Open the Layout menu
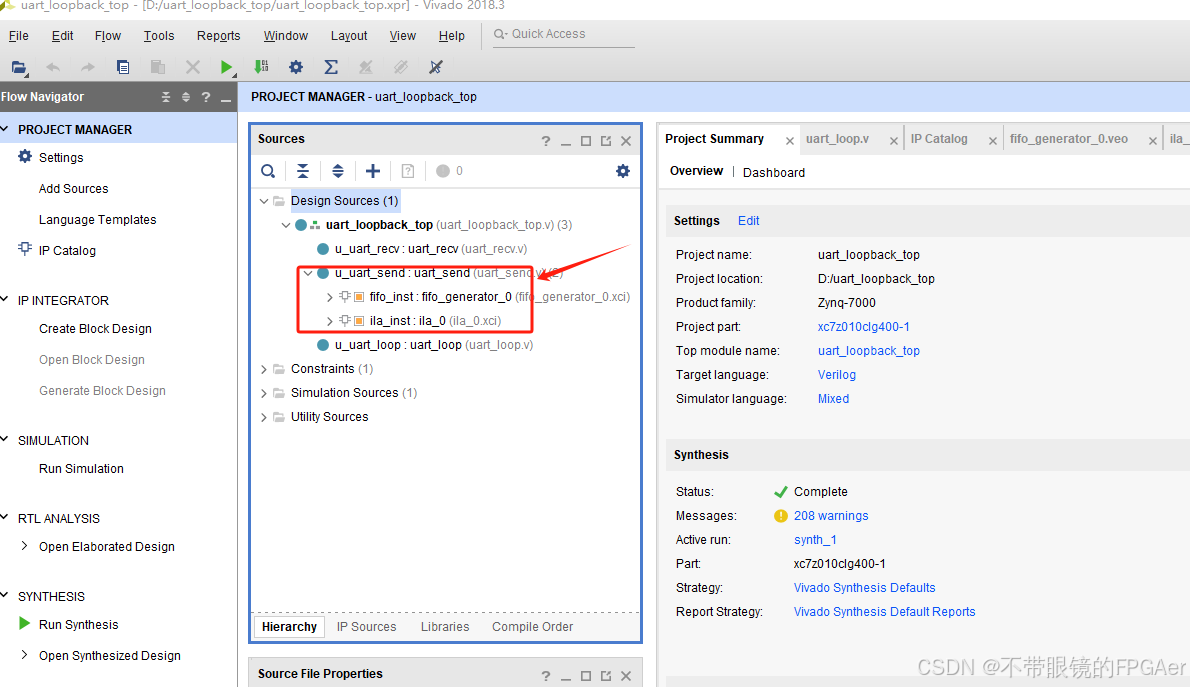Viewport: 1190px width, 687px height. click(349, 36)
